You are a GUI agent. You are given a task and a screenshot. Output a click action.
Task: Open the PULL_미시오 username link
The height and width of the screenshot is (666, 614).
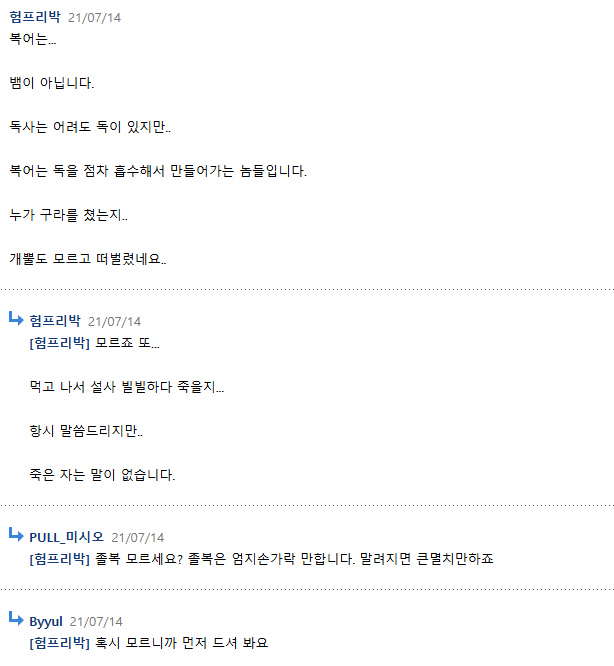67,537
